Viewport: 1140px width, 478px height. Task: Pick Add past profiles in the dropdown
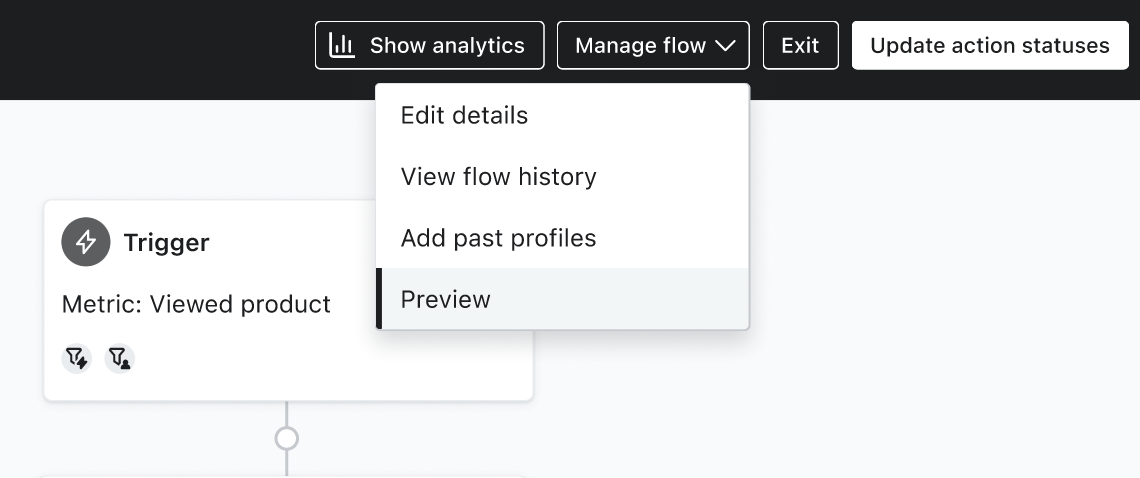click(x=498, y=238)
